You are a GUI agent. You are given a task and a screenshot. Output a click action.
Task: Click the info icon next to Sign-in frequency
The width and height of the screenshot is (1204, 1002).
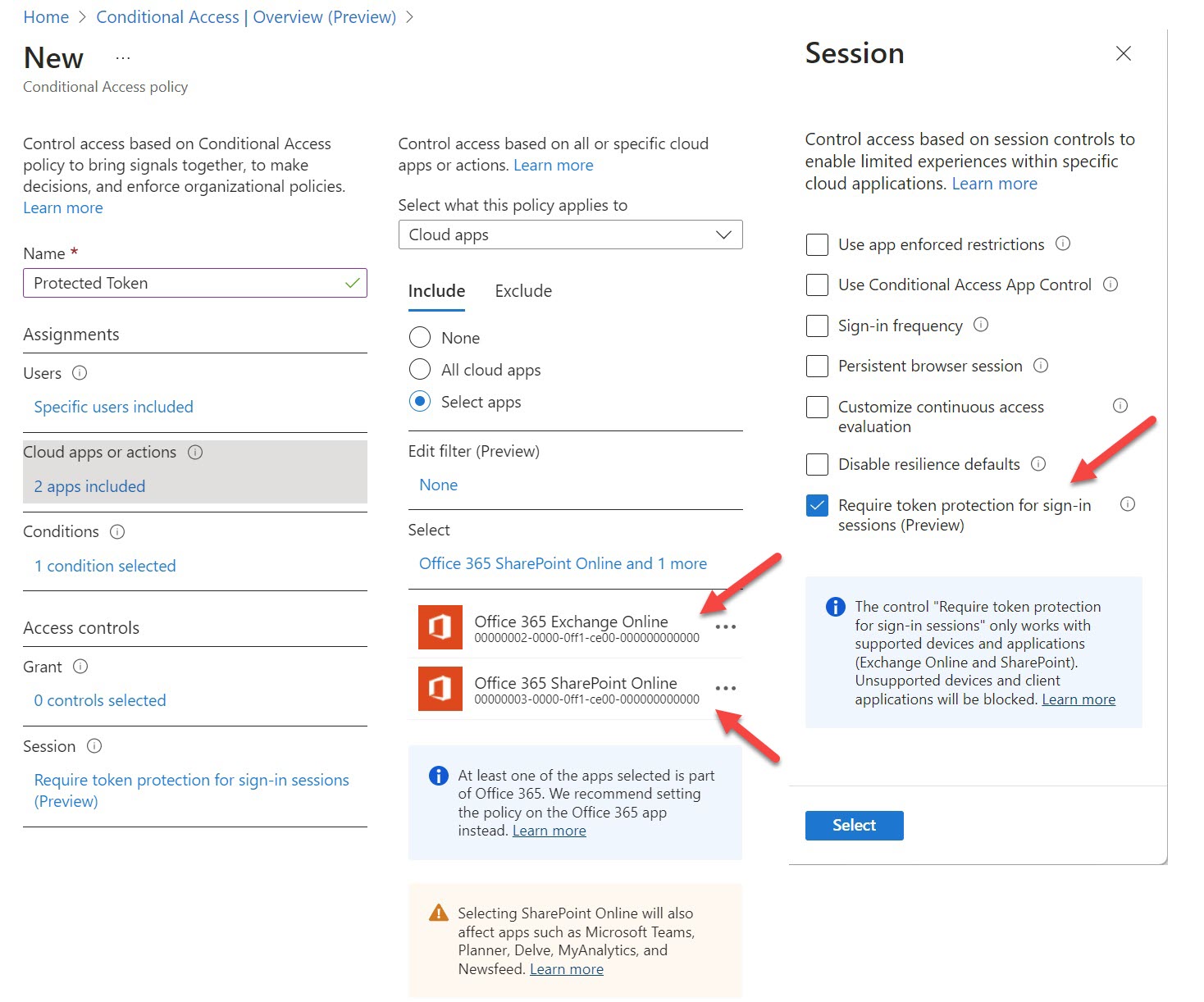pyautogui.click(x=981, y=325)
